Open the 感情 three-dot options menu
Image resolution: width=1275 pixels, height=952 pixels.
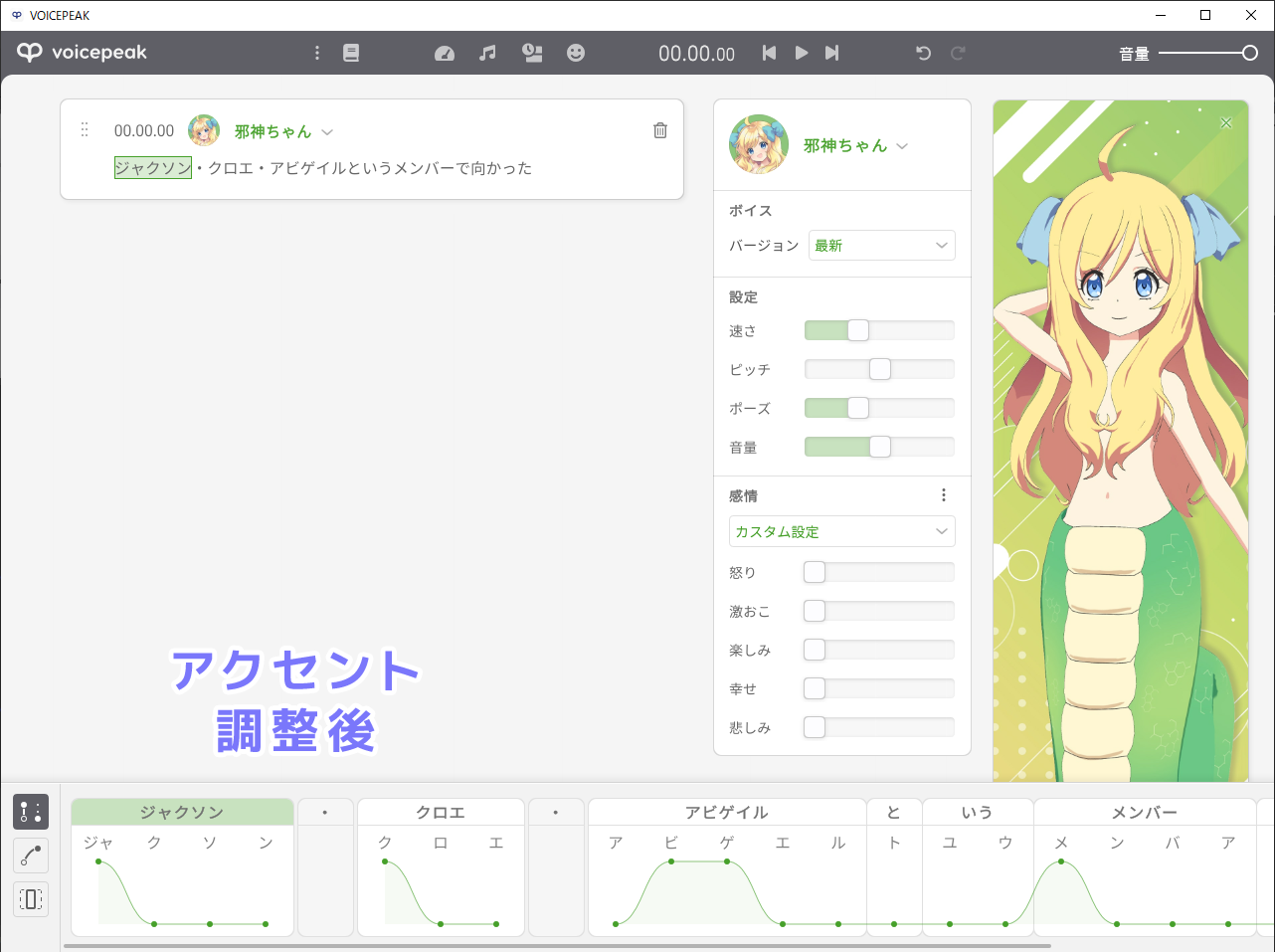point(944,495)
